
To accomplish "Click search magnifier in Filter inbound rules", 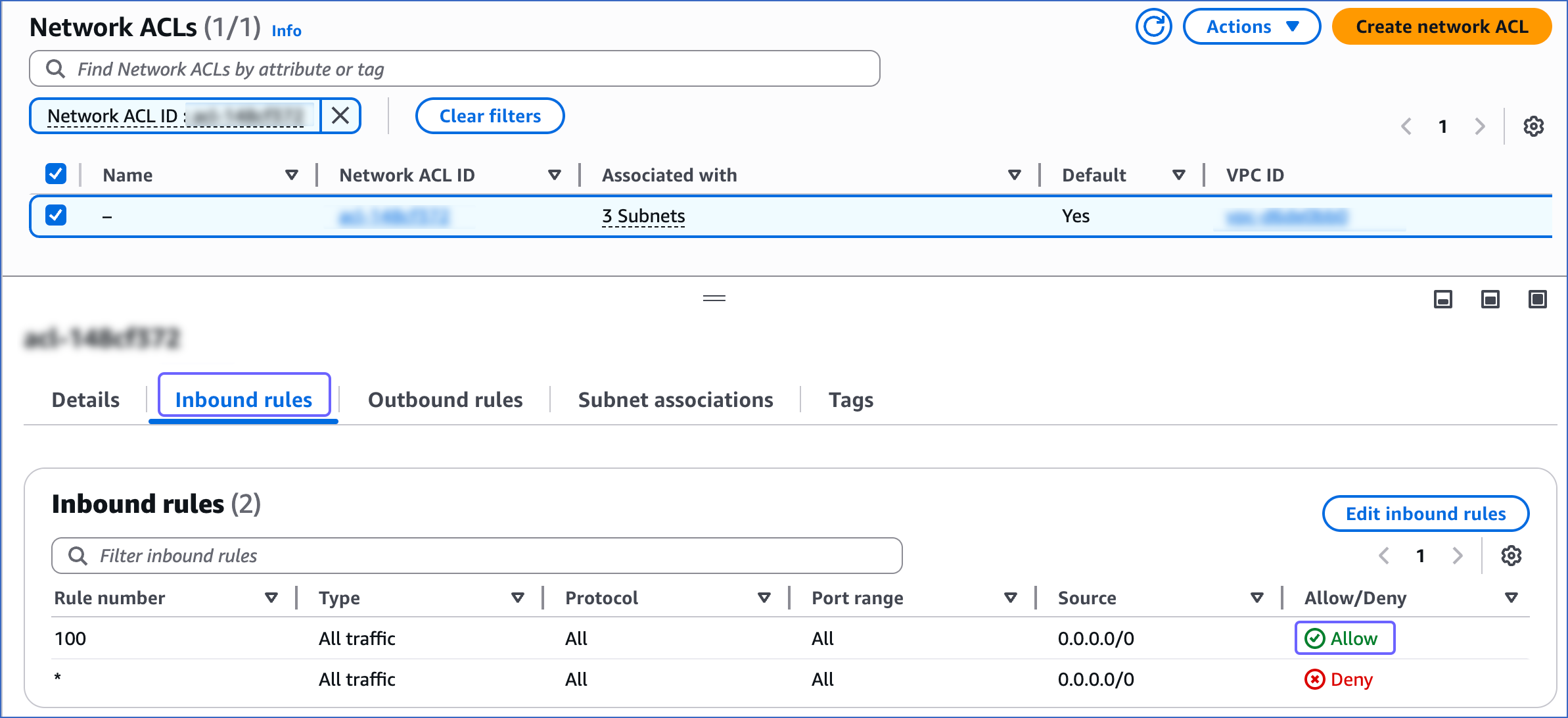I will click(x=78, y=556).
